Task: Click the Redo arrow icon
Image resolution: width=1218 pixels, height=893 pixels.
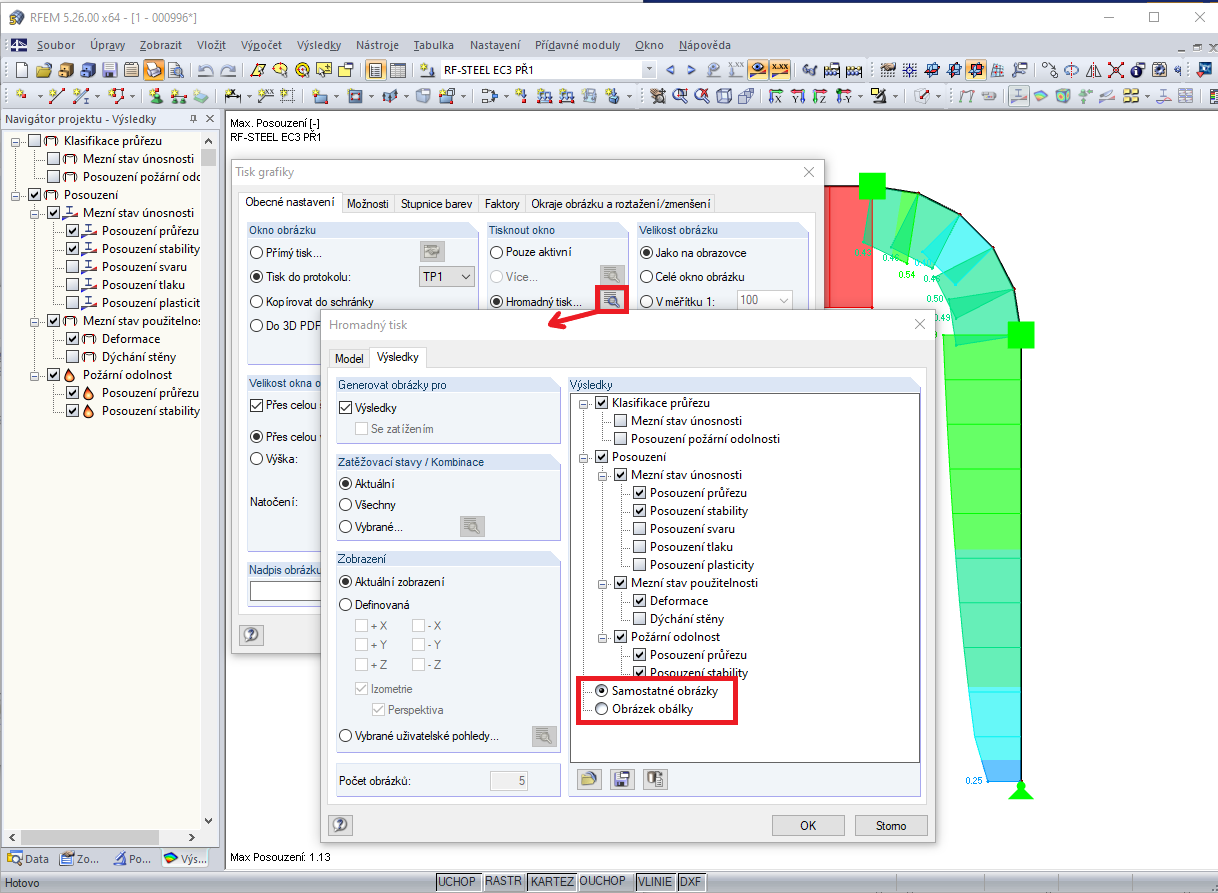Action: coord(228,70)
